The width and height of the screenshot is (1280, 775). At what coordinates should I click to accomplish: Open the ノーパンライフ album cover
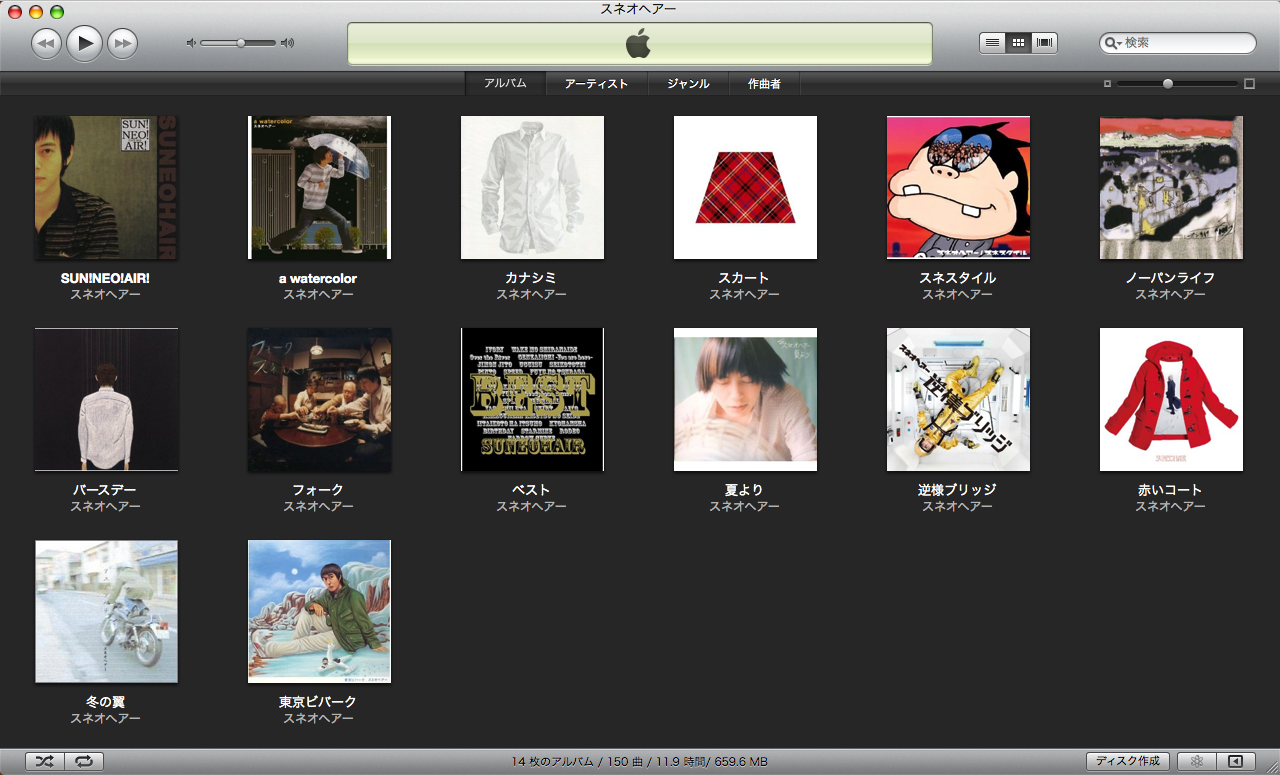(1171, 187)
